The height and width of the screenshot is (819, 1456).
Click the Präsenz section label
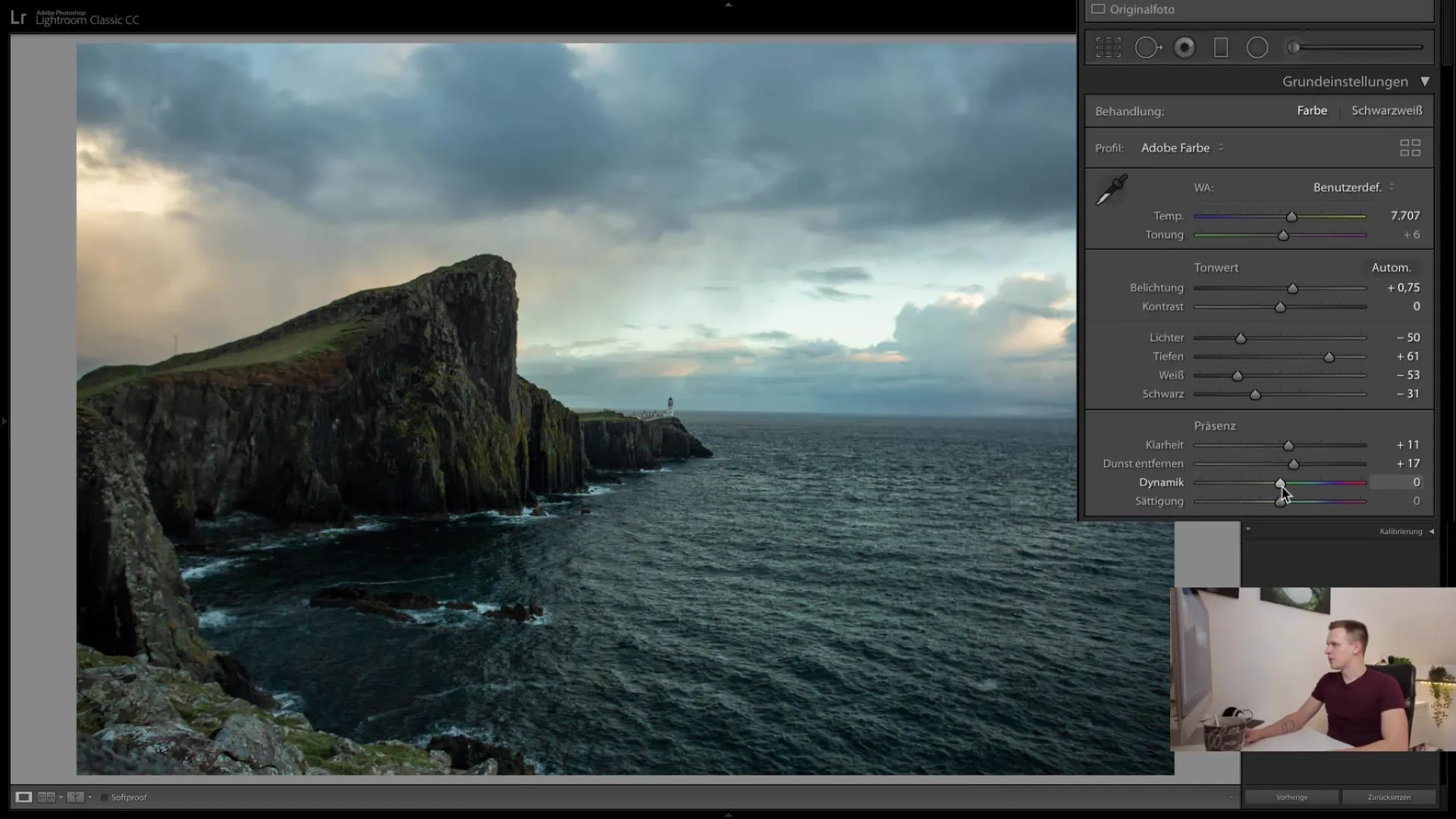(x=1215, y=426)
